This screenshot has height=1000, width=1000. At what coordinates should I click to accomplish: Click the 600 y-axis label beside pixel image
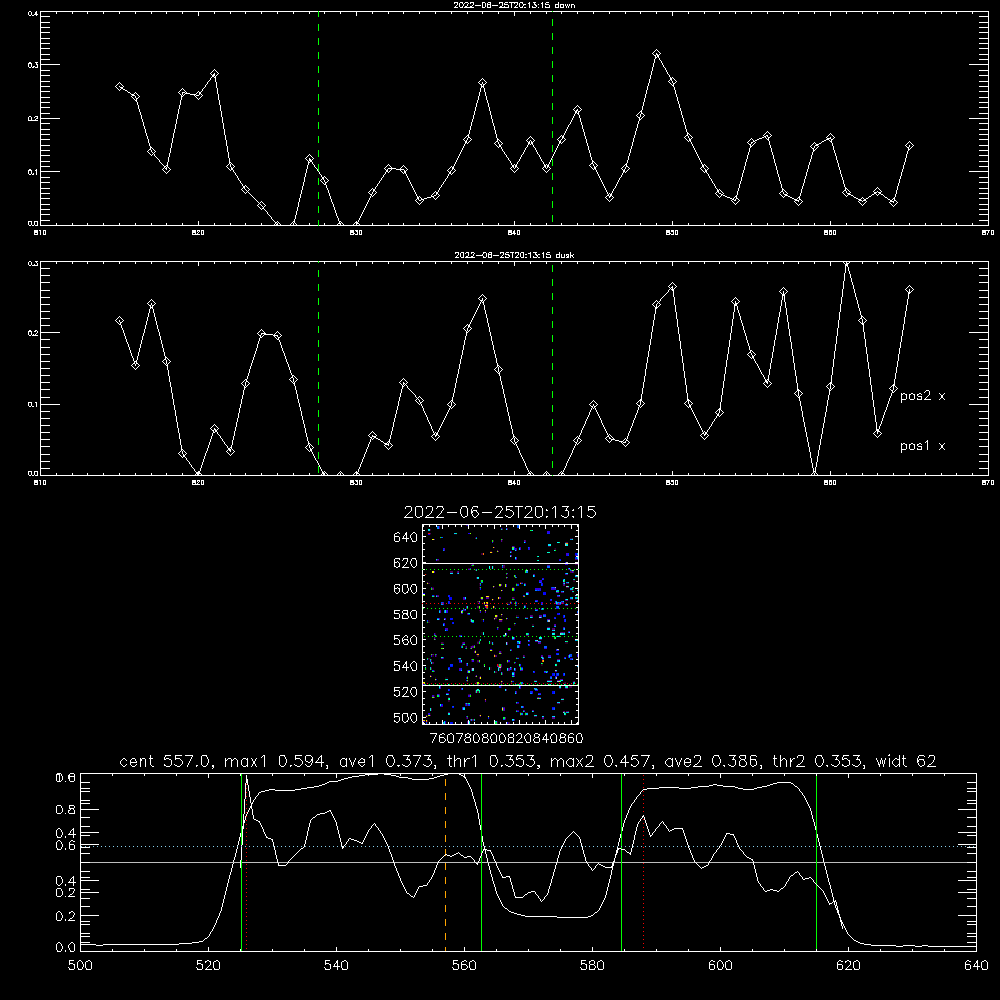click(x=405, y=589)
